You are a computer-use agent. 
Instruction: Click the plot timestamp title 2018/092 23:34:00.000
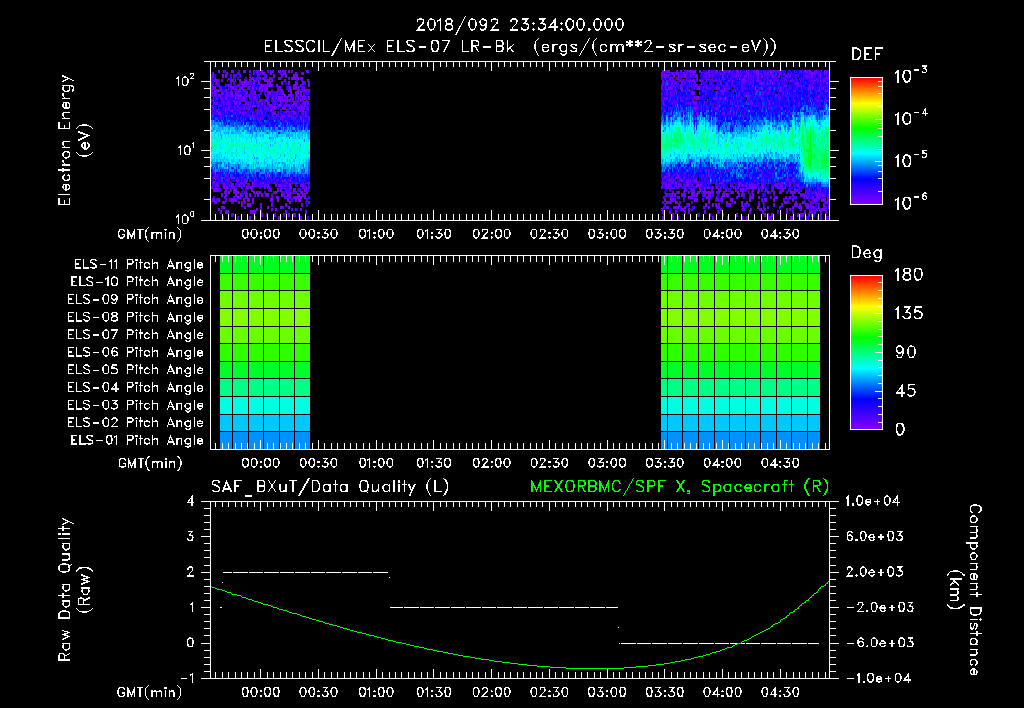(520, 25)
